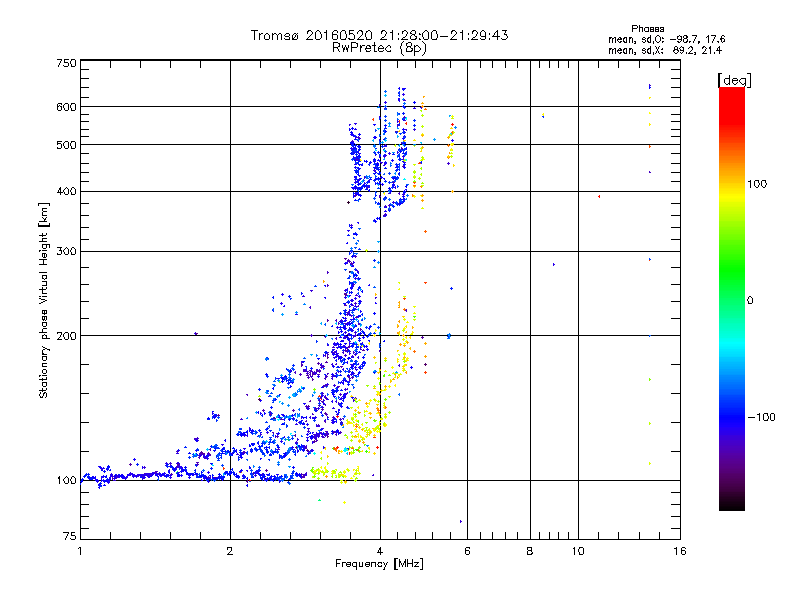
Task: Click the x-axis '10' tick label
Action: click(x=578, y=551)
